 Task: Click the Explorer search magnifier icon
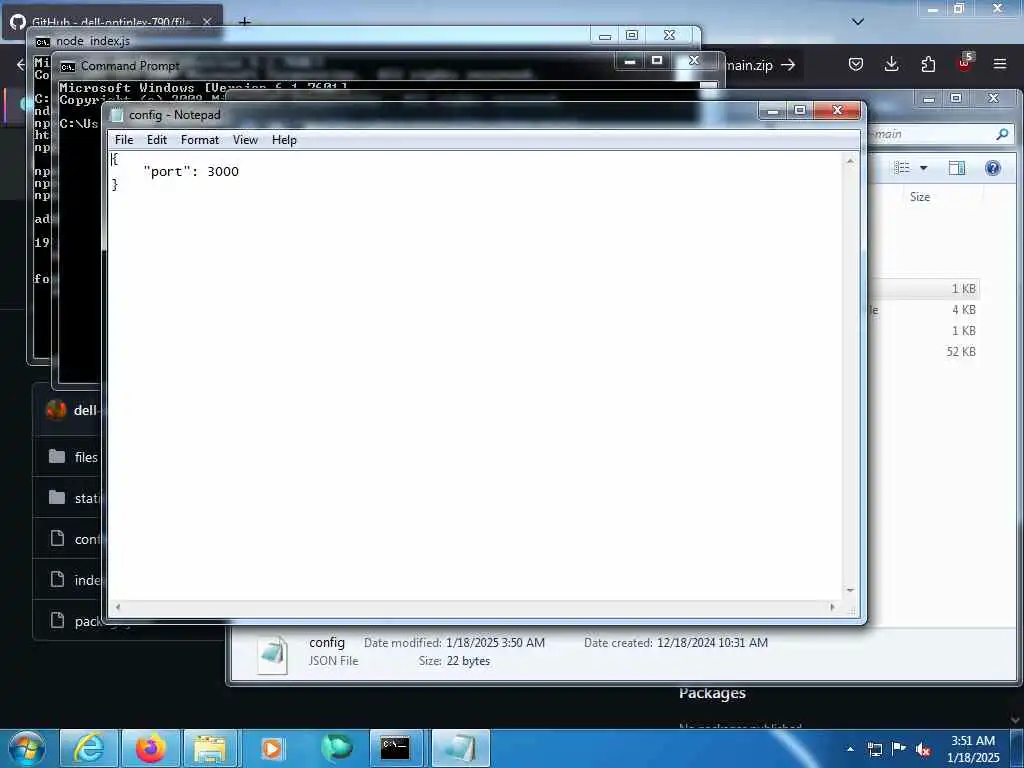click(x=1002, y=134)
